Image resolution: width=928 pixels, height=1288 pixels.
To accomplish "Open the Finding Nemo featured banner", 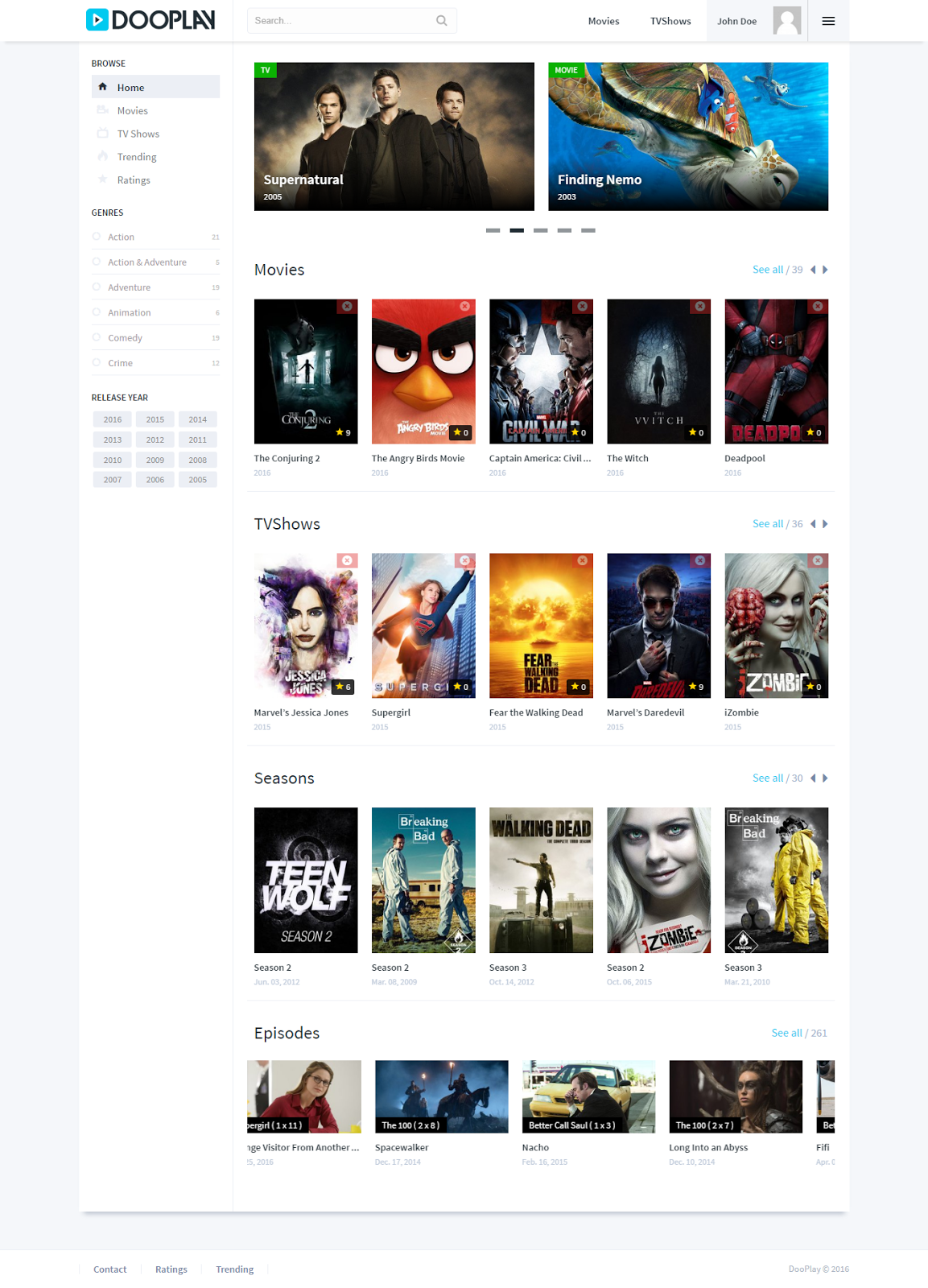I will (x=688, y=137).
